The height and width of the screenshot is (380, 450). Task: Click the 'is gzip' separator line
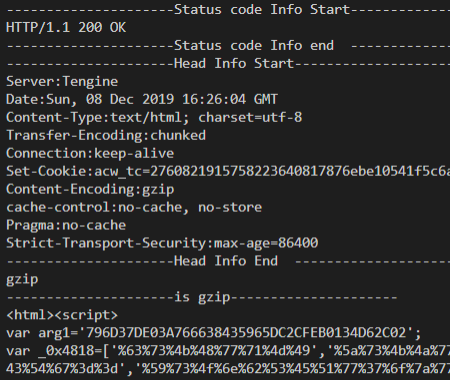click(x=202, y=297)
